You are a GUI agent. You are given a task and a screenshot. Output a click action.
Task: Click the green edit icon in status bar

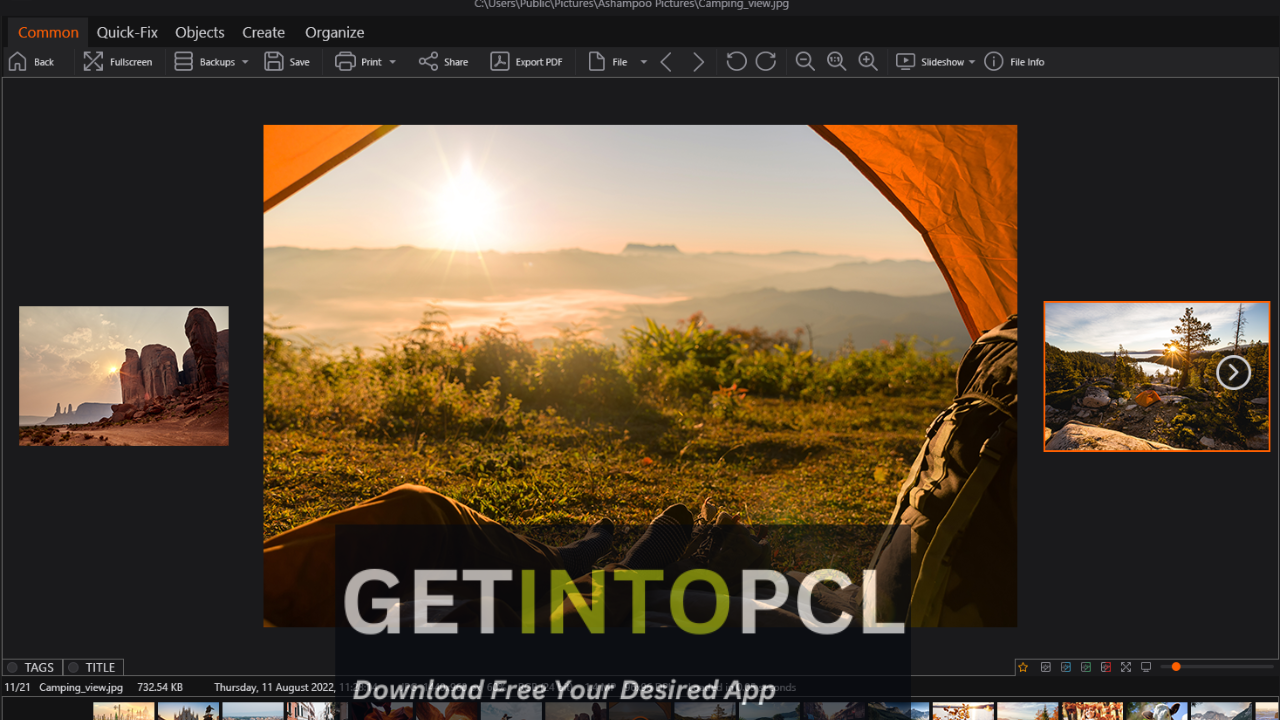coord(1086,667)
